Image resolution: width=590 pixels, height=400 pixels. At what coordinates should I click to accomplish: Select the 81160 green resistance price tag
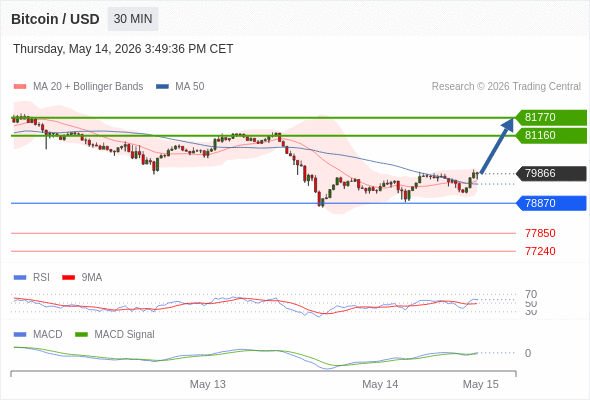click(551, 135)
